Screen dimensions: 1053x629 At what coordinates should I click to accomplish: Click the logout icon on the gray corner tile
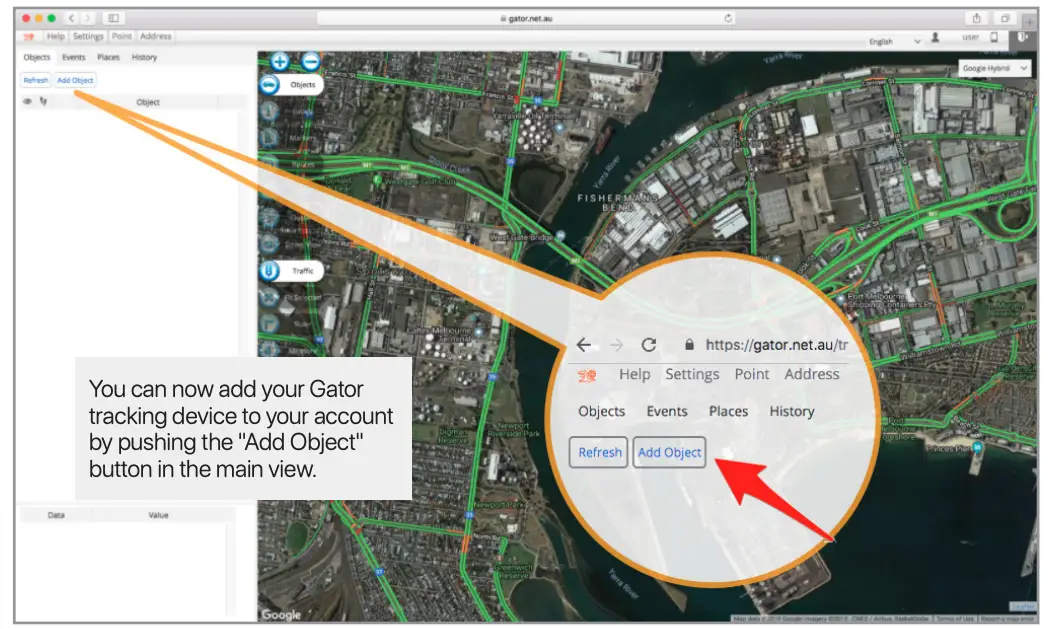click(1022, 38)
